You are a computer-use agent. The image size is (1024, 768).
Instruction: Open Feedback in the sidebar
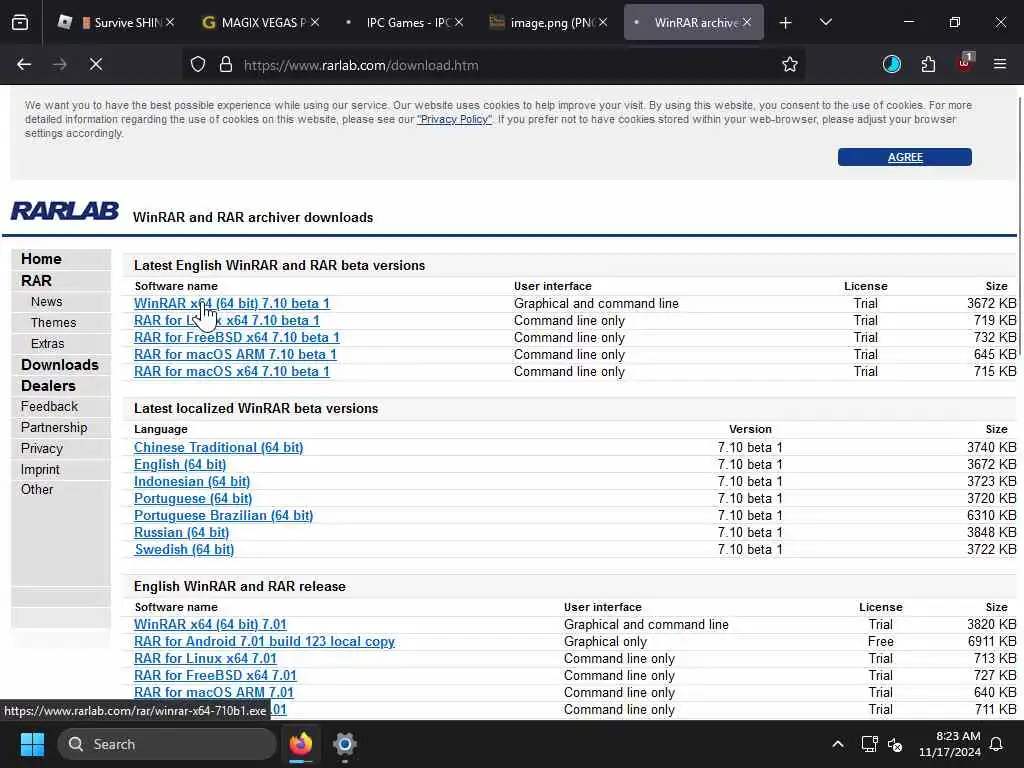point(49,406)
